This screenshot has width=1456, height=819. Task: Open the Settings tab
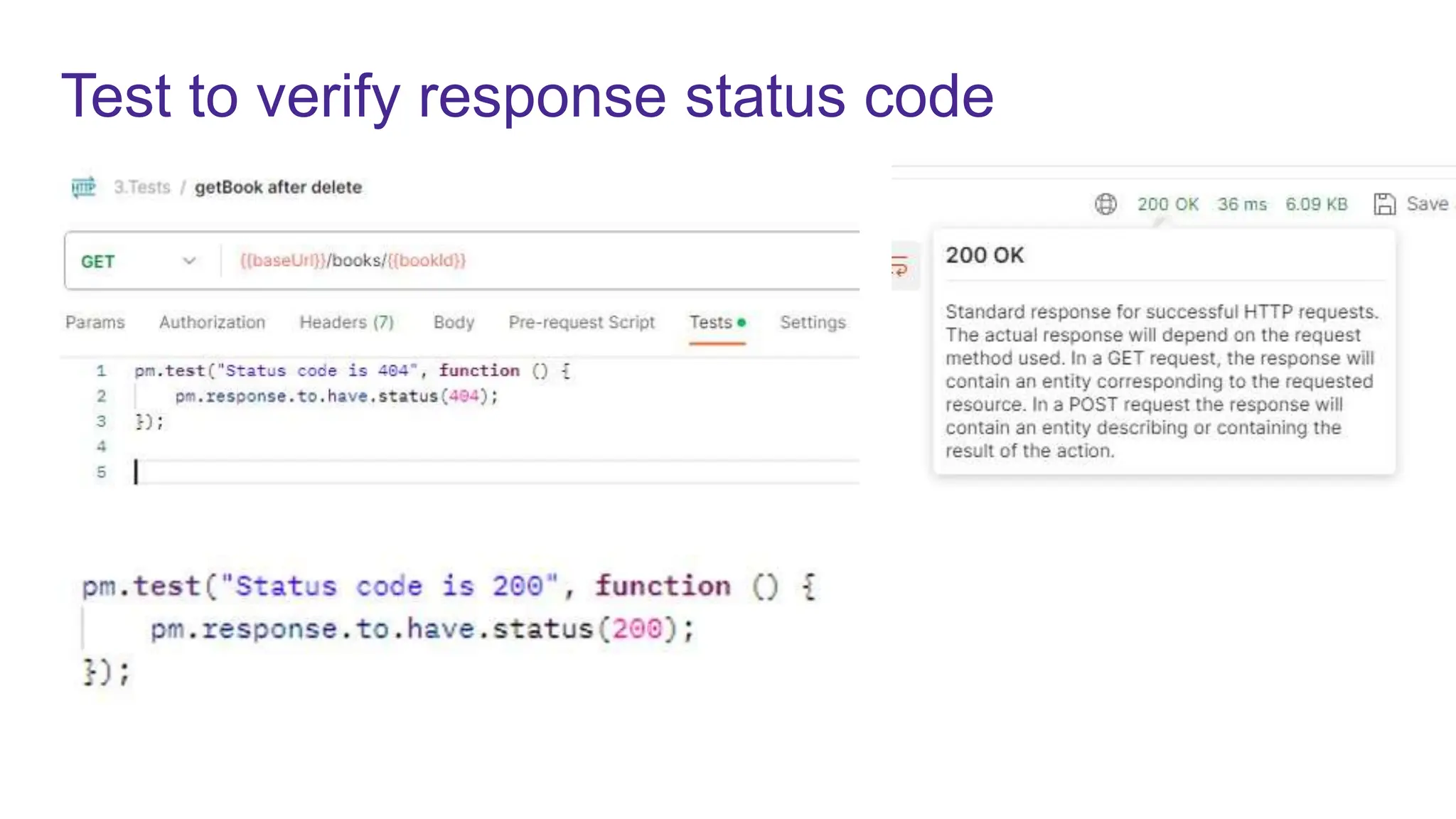[x=813, y=322]
